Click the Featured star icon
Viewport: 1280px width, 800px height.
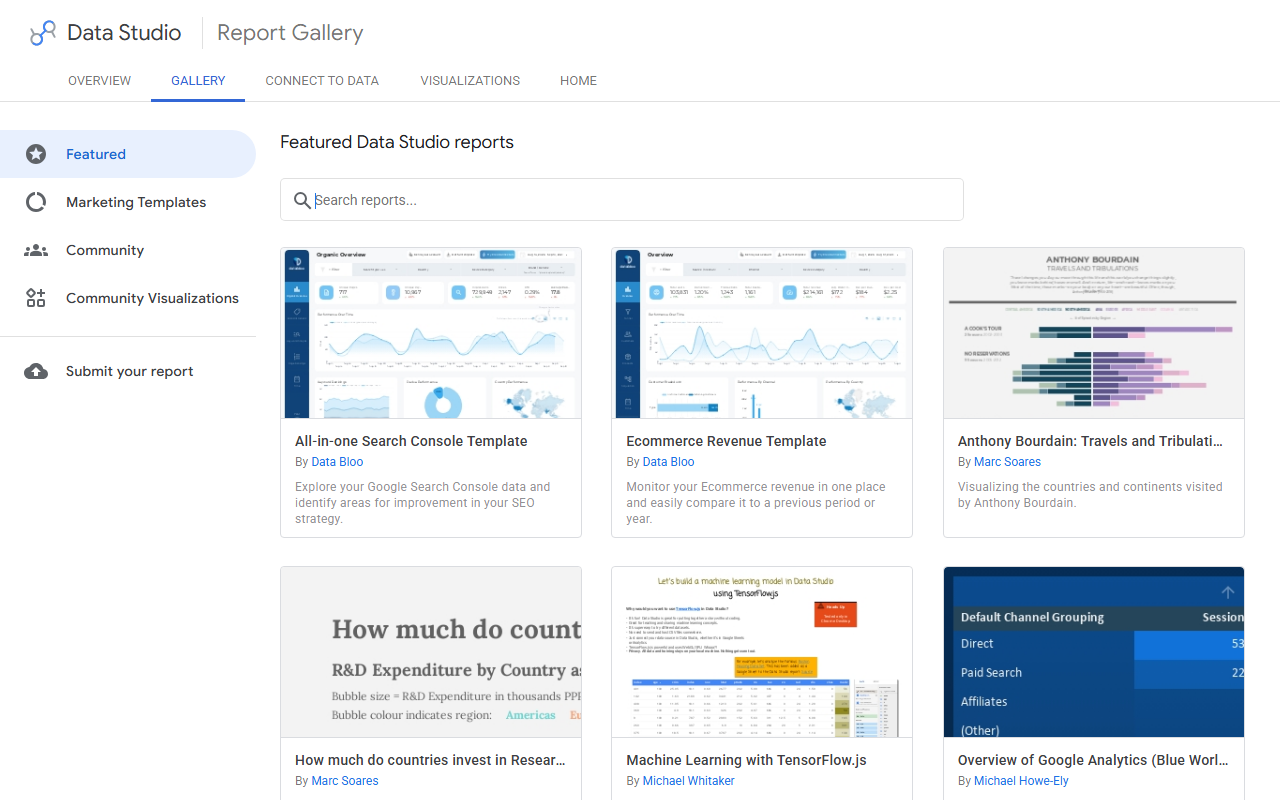tap(36, 154)
